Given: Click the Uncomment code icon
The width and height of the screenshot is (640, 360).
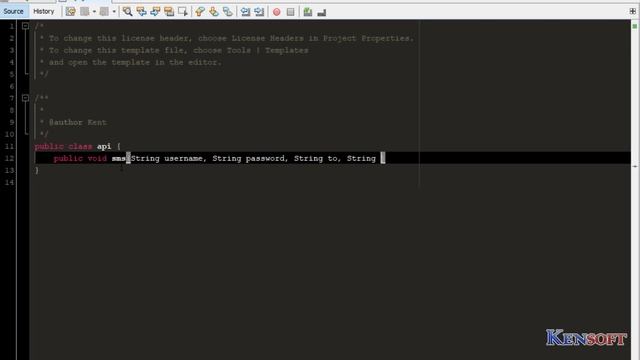Looking at the screenshot, I should pyautogui.click(x=322, y=12).
